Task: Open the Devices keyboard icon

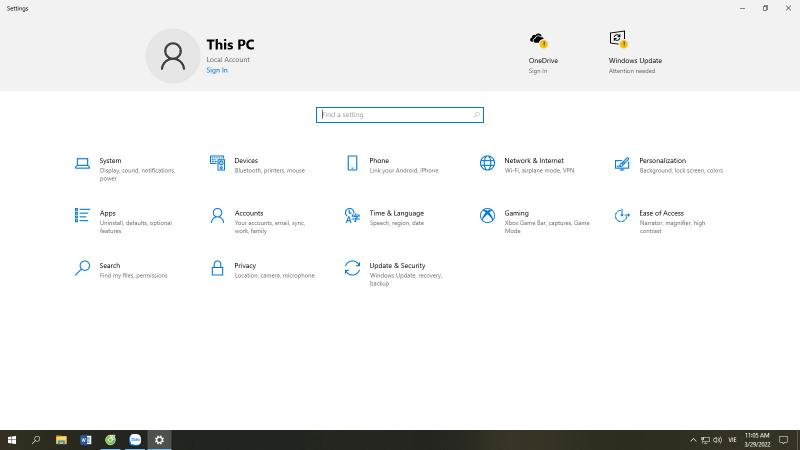Action: tap(217, 163)
